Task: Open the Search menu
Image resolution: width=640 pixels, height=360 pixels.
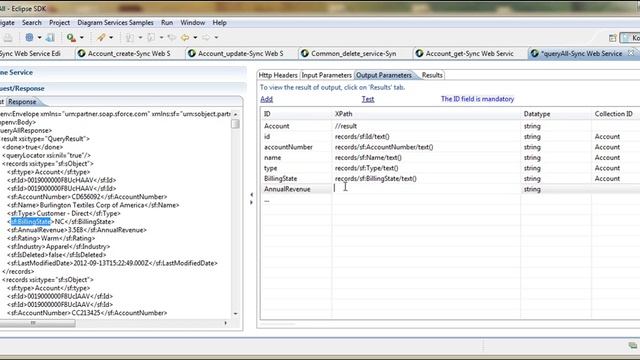Action: pos(32,23)
